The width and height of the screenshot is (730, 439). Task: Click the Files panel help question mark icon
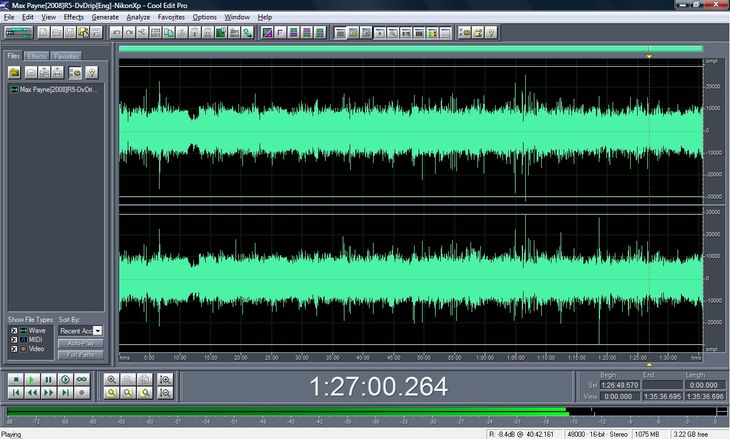pos(92,73)
